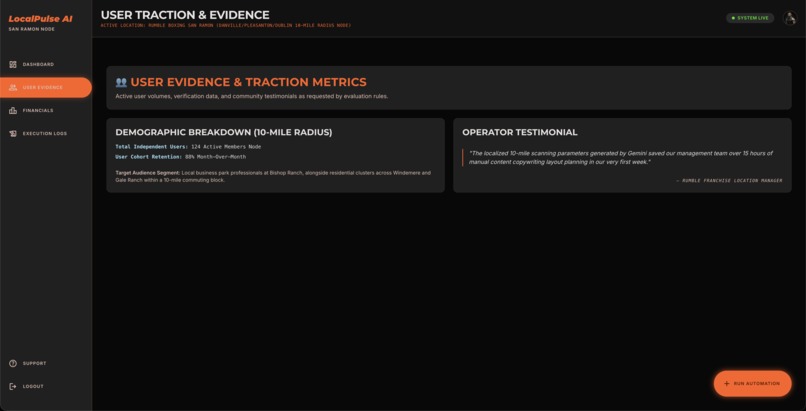
Task: Click the System Live status badge
Action: (750, 18)
